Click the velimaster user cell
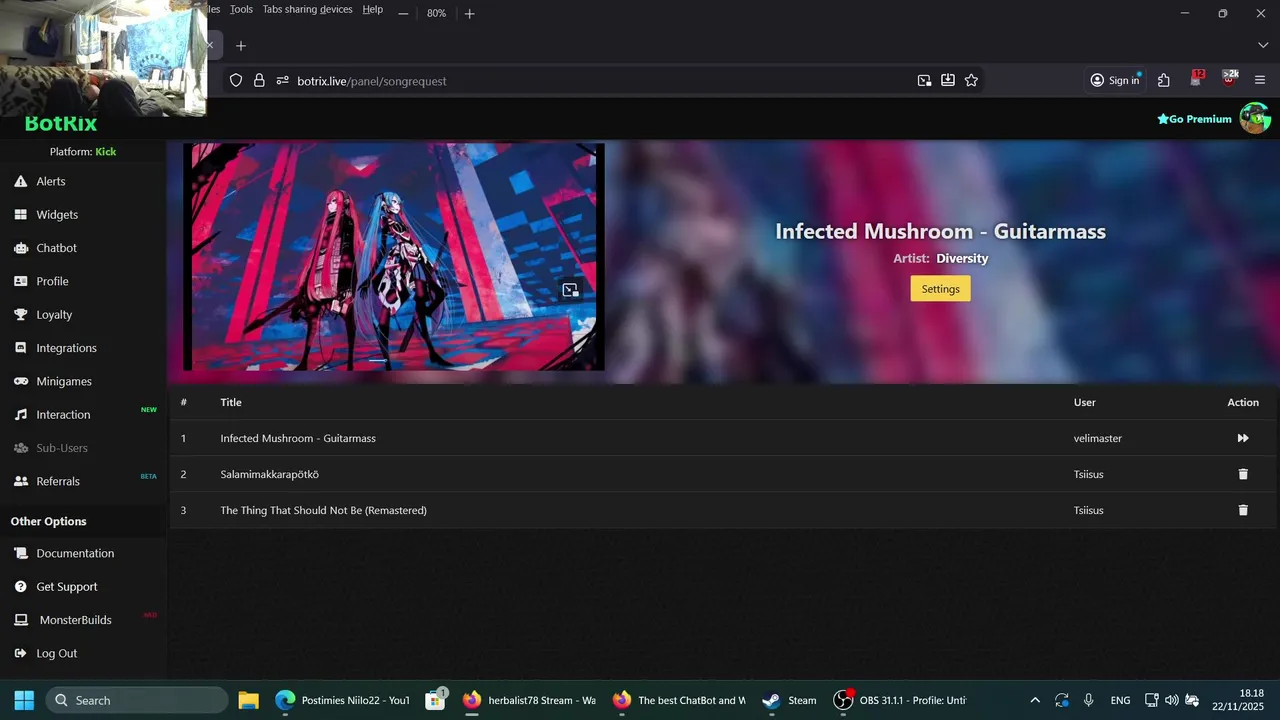1280x720 pixels. click(1097, 438)
